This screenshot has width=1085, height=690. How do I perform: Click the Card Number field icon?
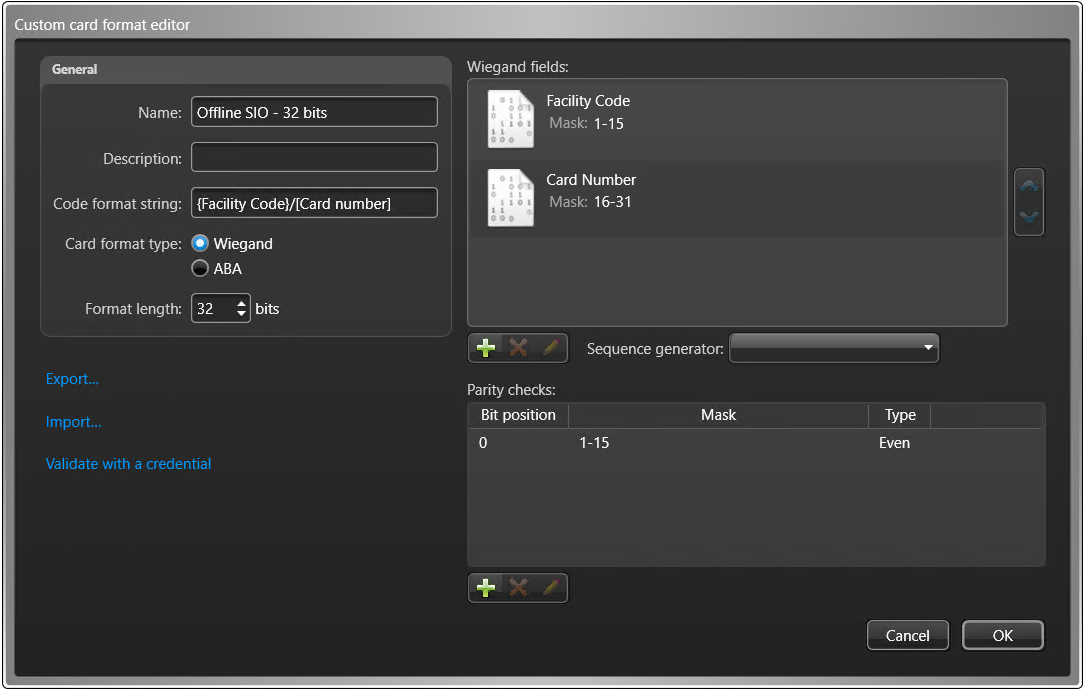(511, 198)
